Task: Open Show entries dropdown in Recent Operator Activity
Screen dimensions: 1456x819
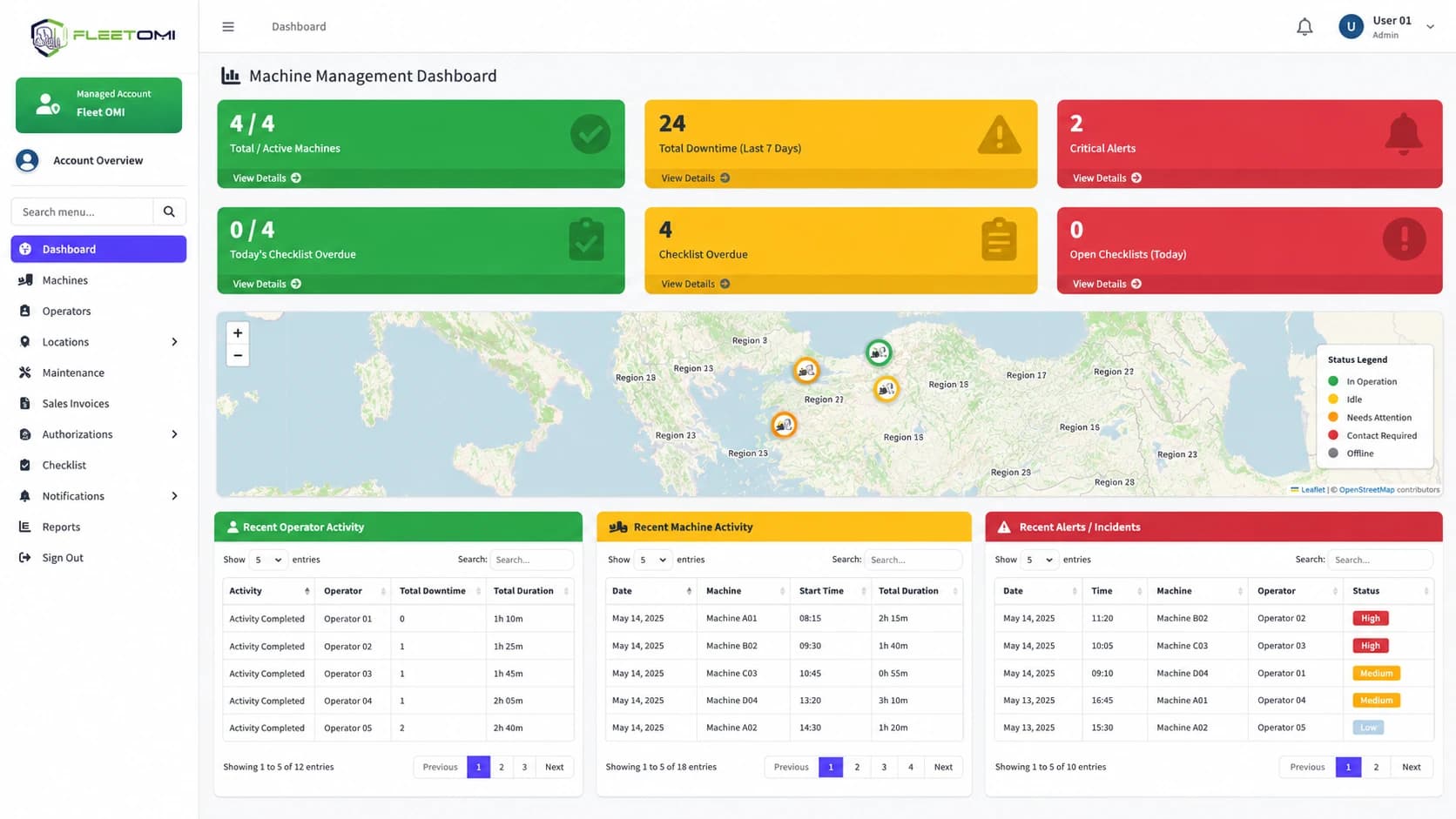Action: [x=267, y=560]
